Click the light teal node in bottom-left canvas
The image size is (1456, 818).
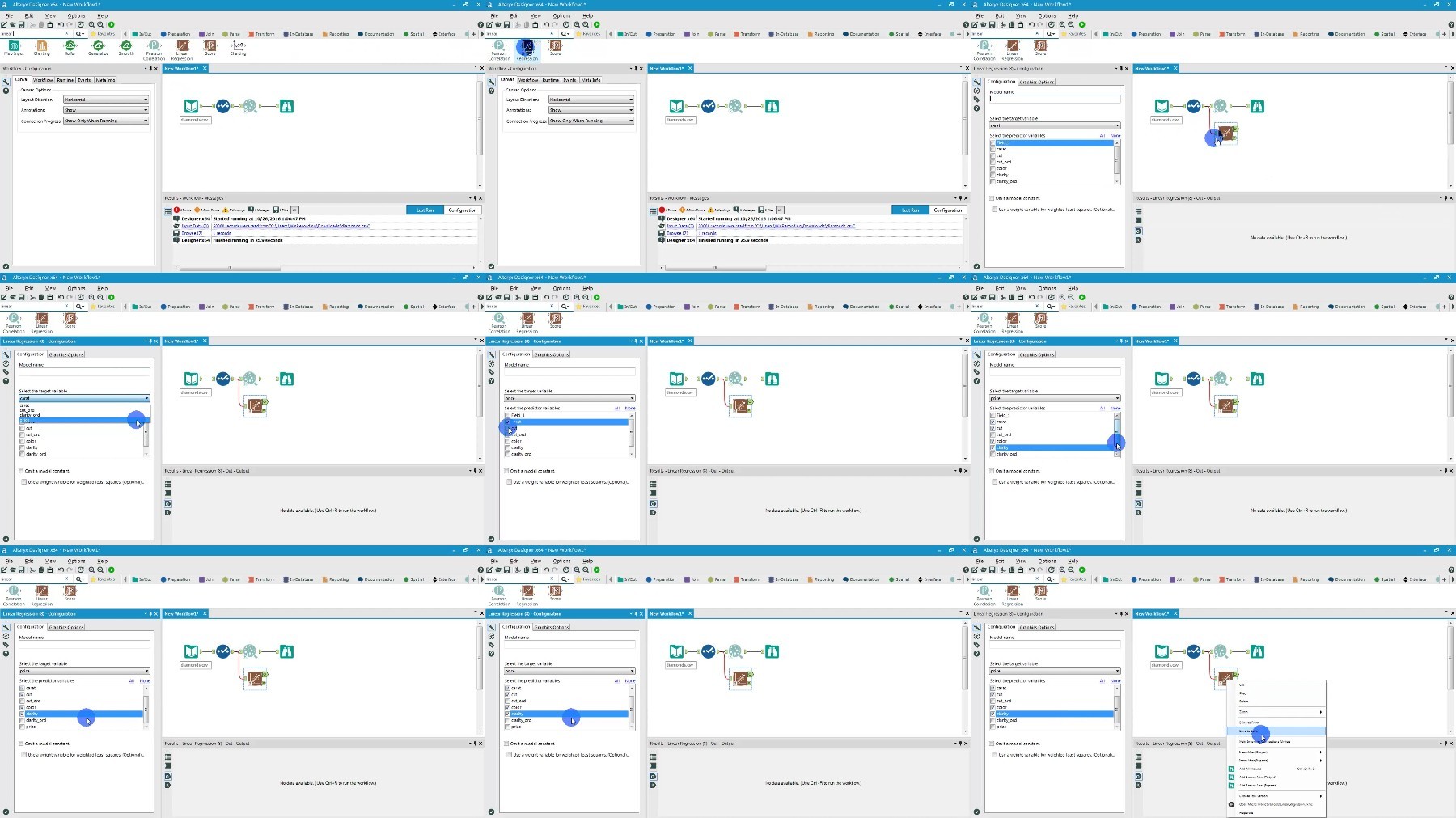tap(250, 651)
